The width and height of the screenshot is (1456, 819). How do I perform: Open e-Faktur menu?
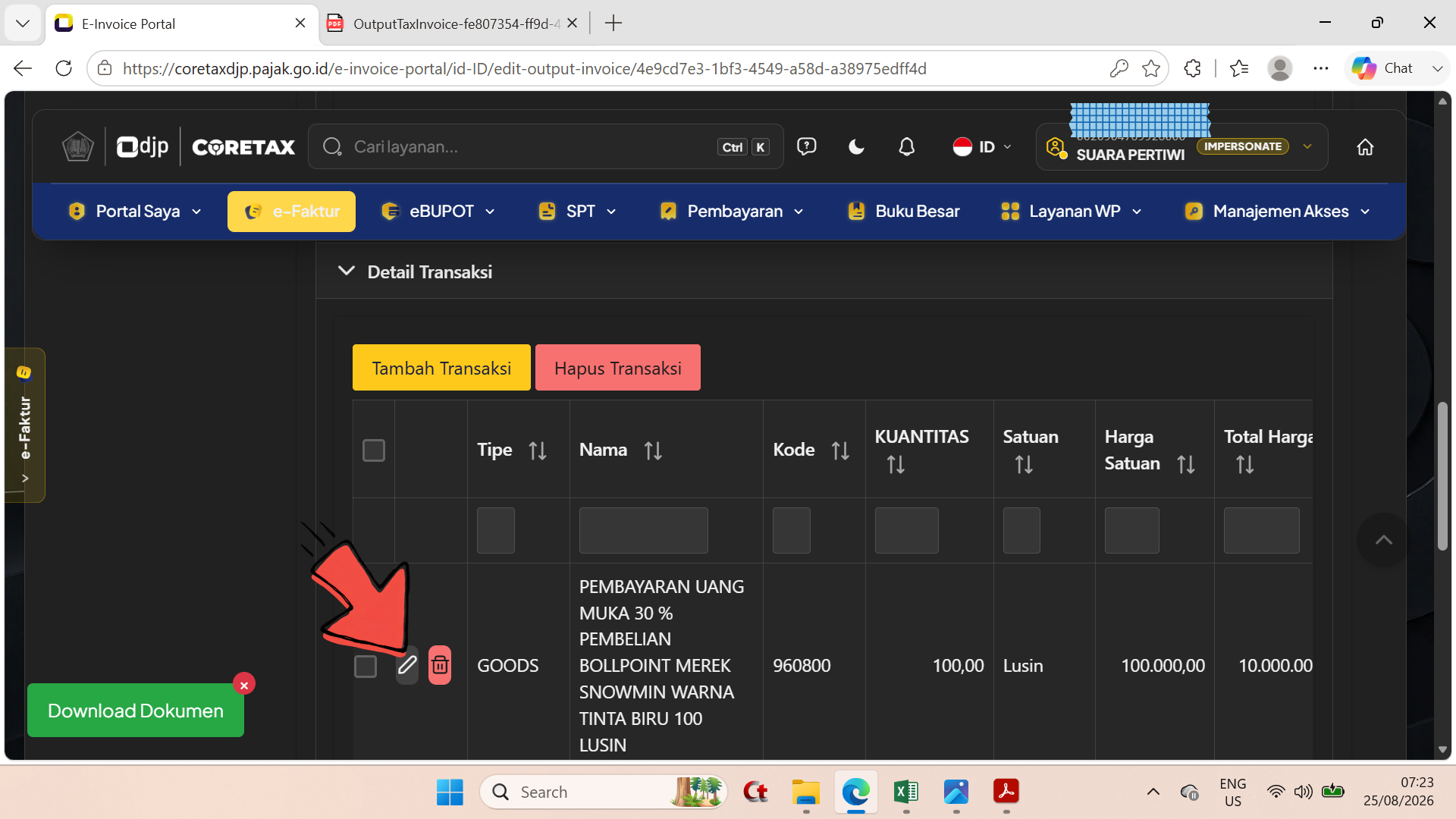tap(291, 211)
